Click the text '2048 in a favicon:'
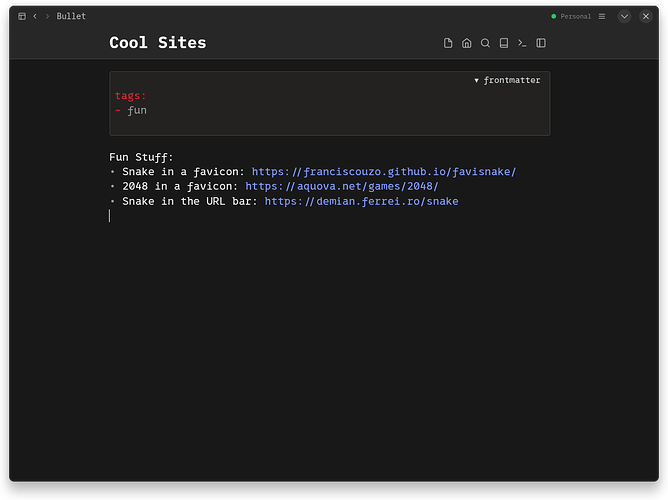Image resolution: width=668 pixels, height=500 pixels. click(x=180, y=186)
